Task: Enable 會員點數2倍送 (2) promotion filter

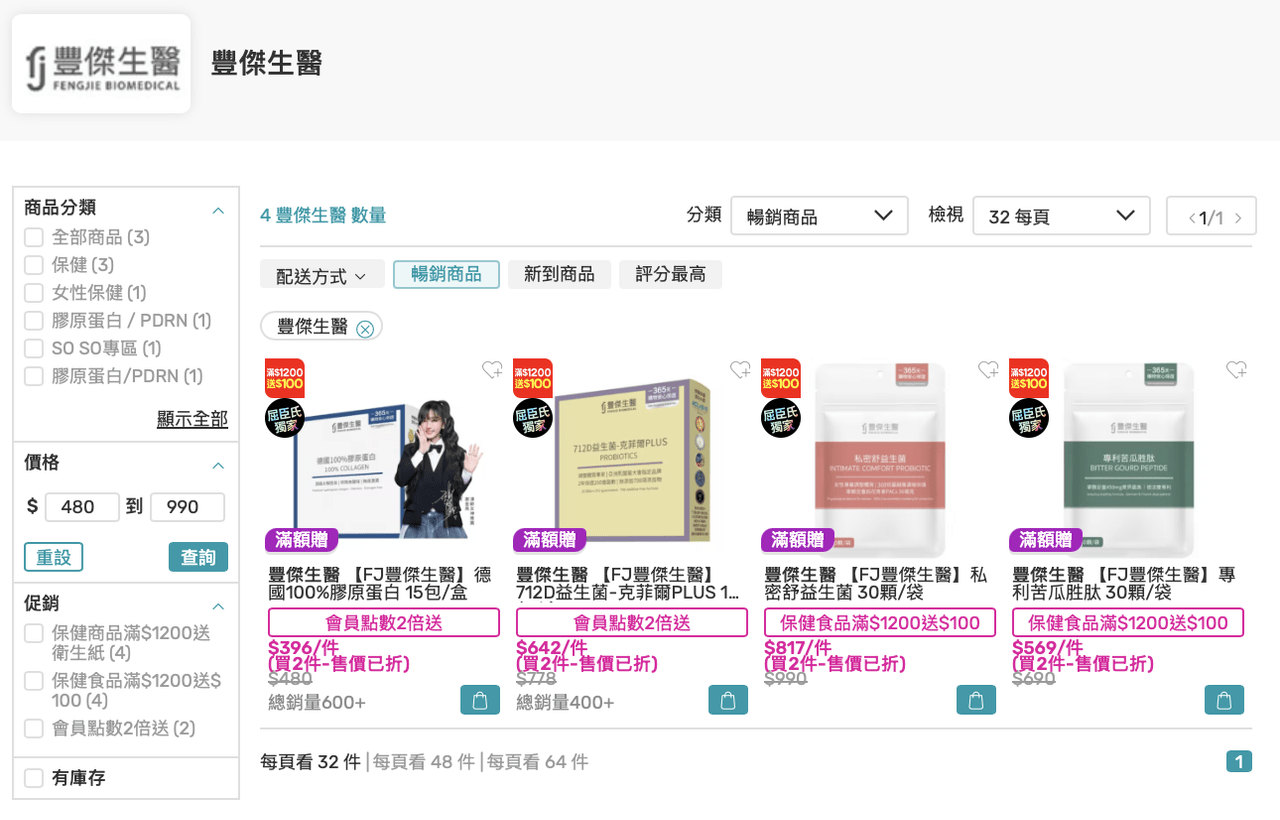Action: click(x=34, y=729)
